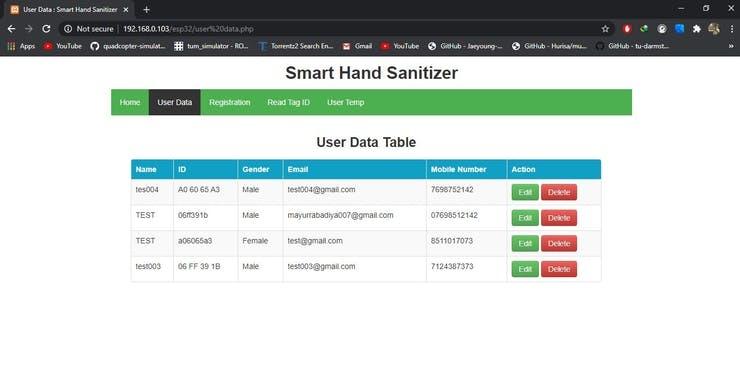Edit the test@gmail.com user row

pyautogui.click(x=525, y=243)
